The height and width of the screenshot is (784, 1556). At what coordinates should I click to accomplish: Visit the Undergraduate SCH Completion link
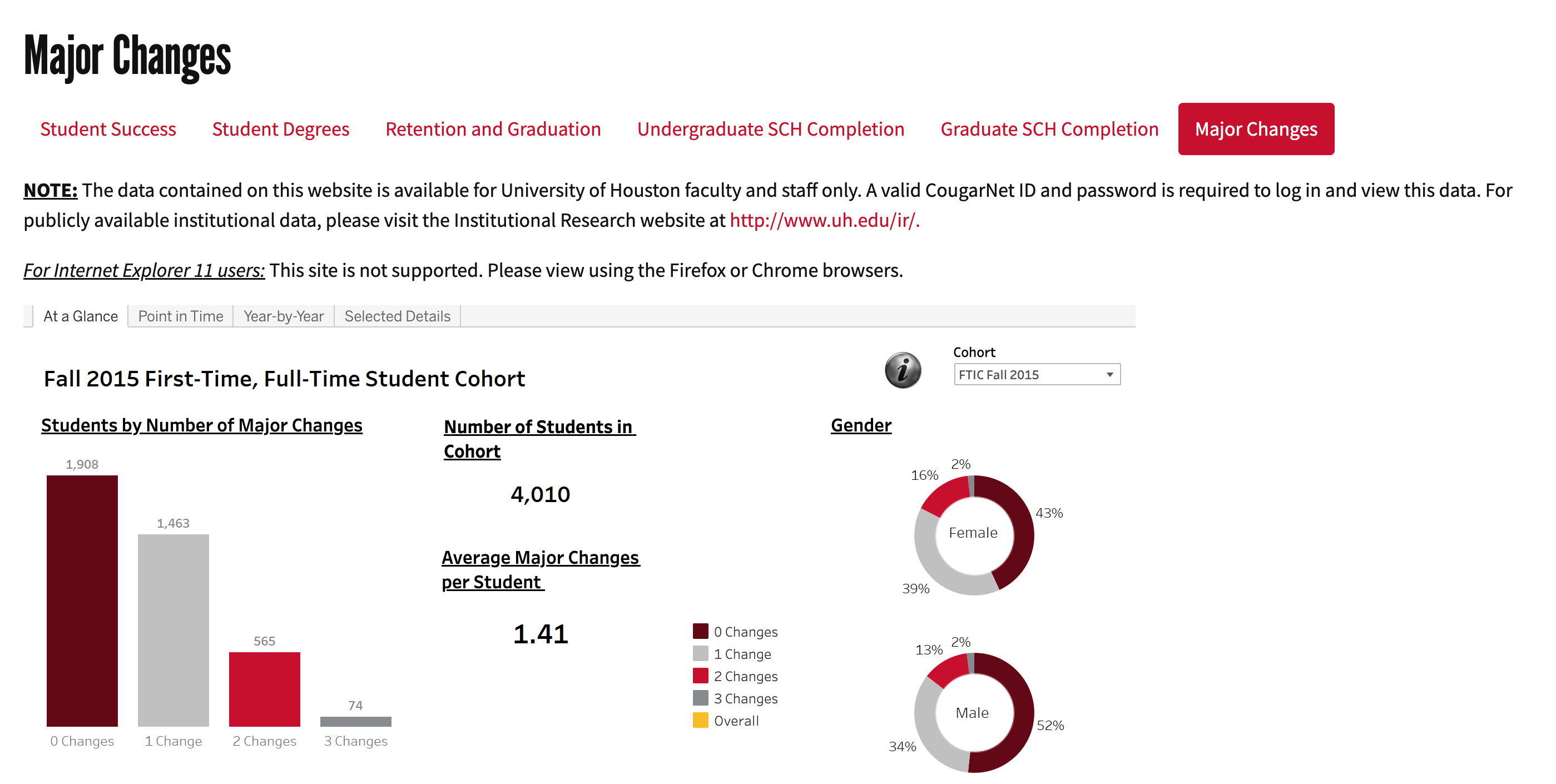click(770, 128)
